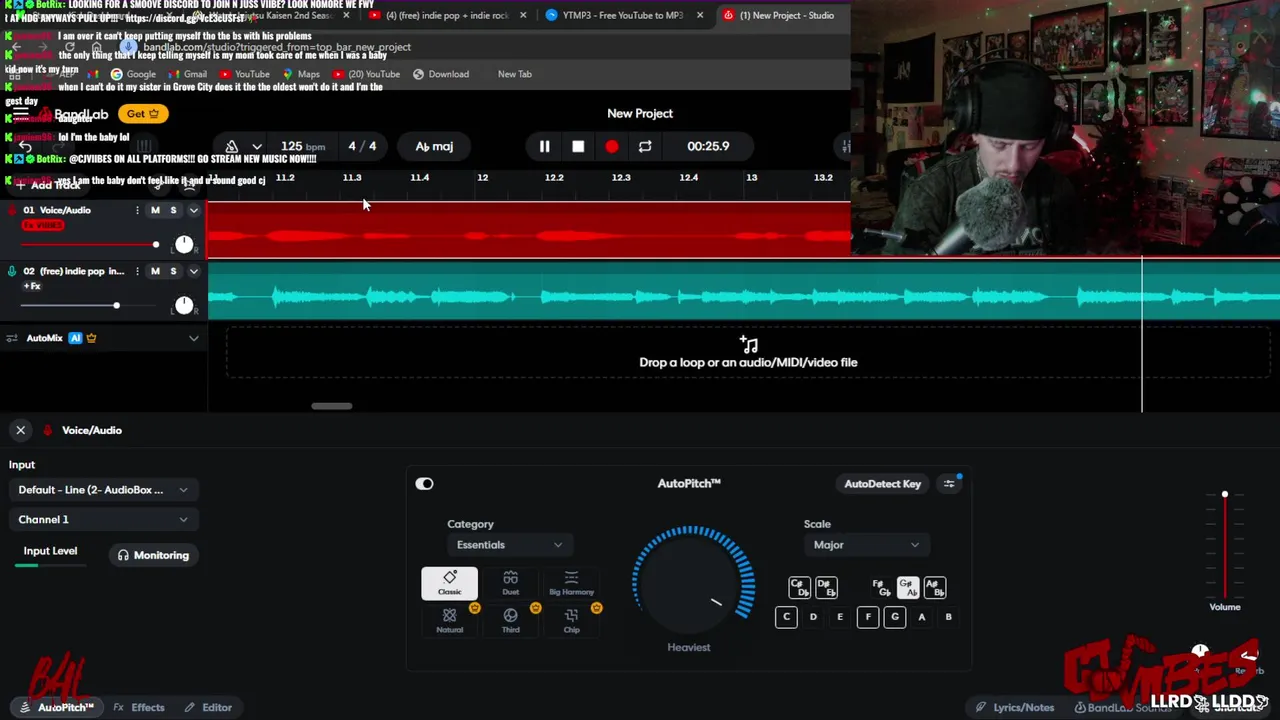Open the Scale Major dropdown
This screenshot has width=1280, height=720.
pos(866,545)
